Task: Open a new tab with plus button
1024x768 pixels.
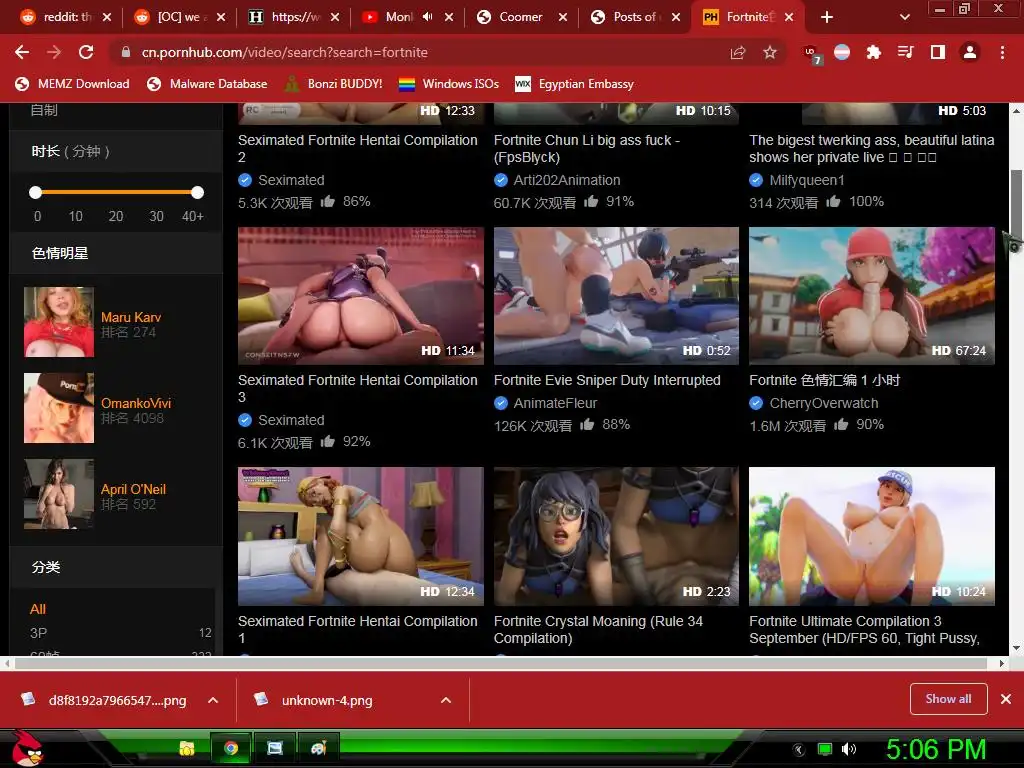Action: click(x=827, y=17)
